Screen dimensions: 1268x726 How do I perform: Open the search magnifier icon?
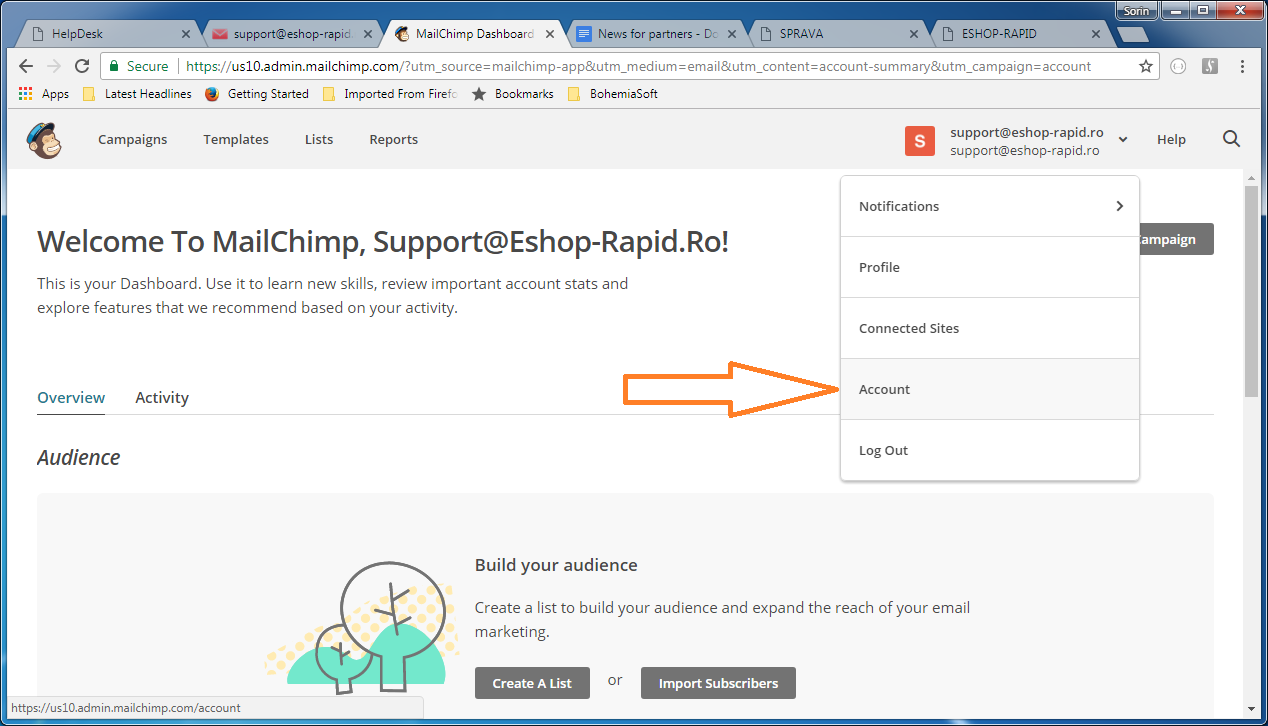tap(1231, 139)
